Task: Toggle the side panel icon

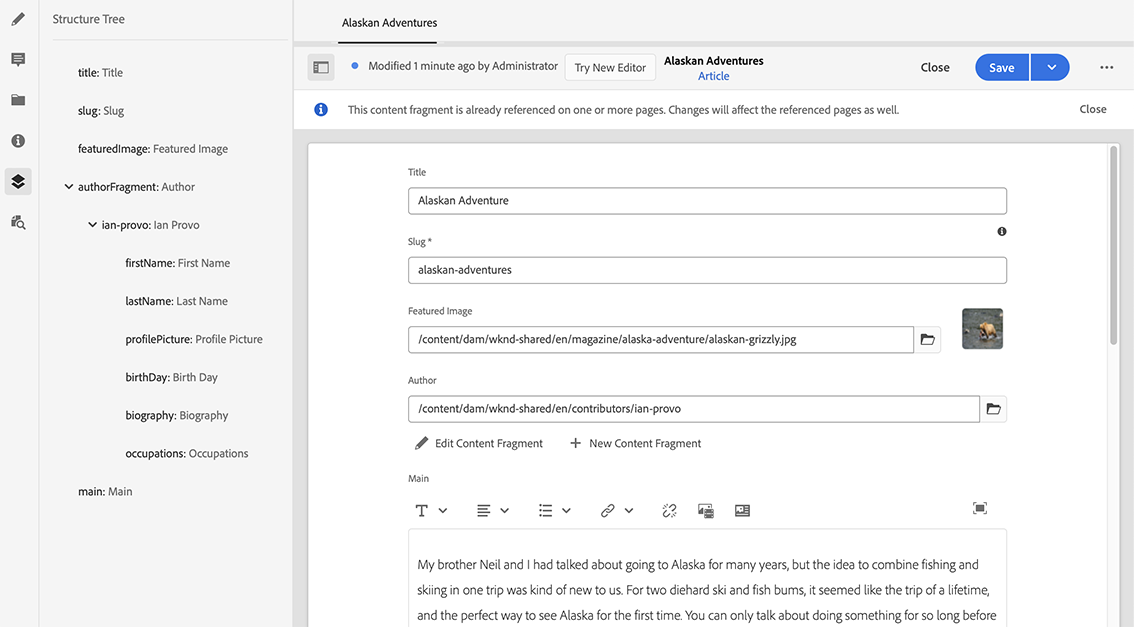Action: point(321,68)
